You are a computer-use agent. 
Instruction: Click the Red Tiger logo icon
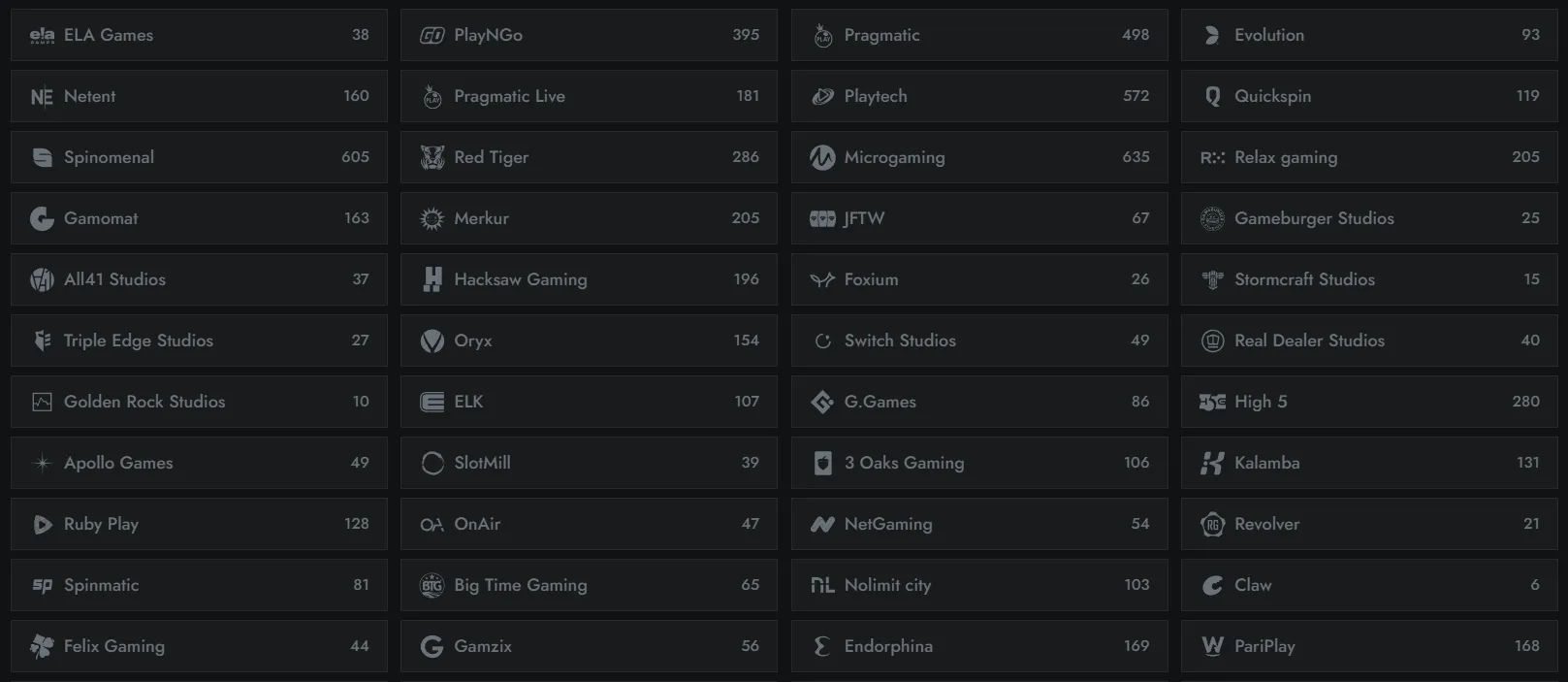432,157
